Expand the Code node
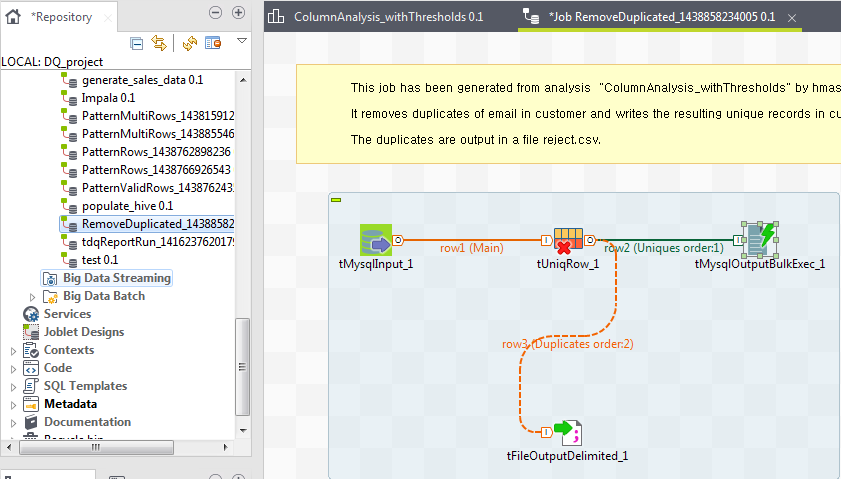The height and width of the screenshot is (479, 841). (x=13, y=369)
